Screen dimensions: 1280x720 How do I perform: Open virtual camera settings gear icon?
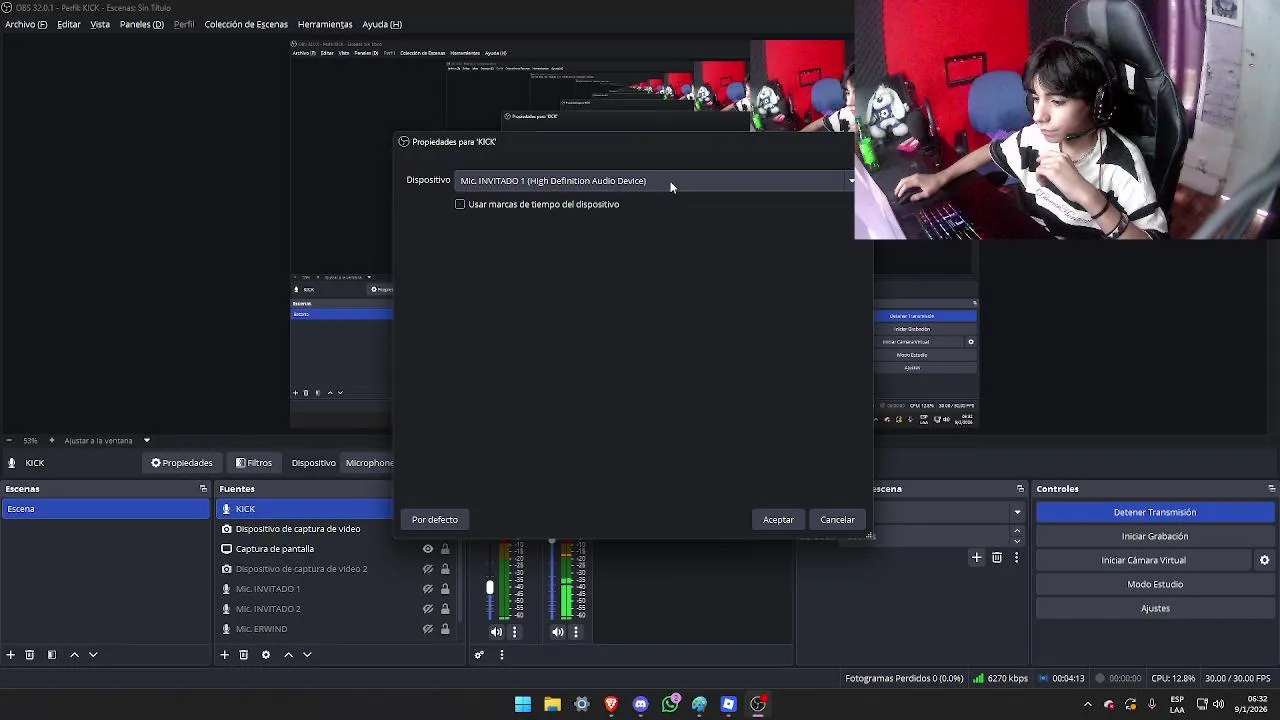(x=1264, y=560)
